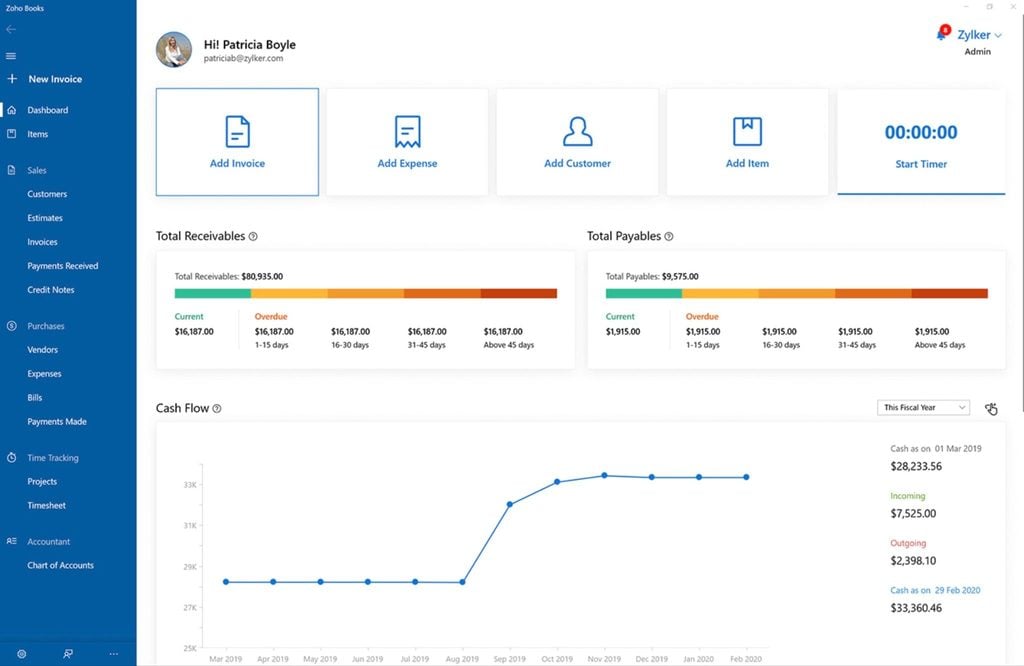1024x666 pixels.
Task: Click the Cash Flow refresh icon
Action: [x=991, y=409]
